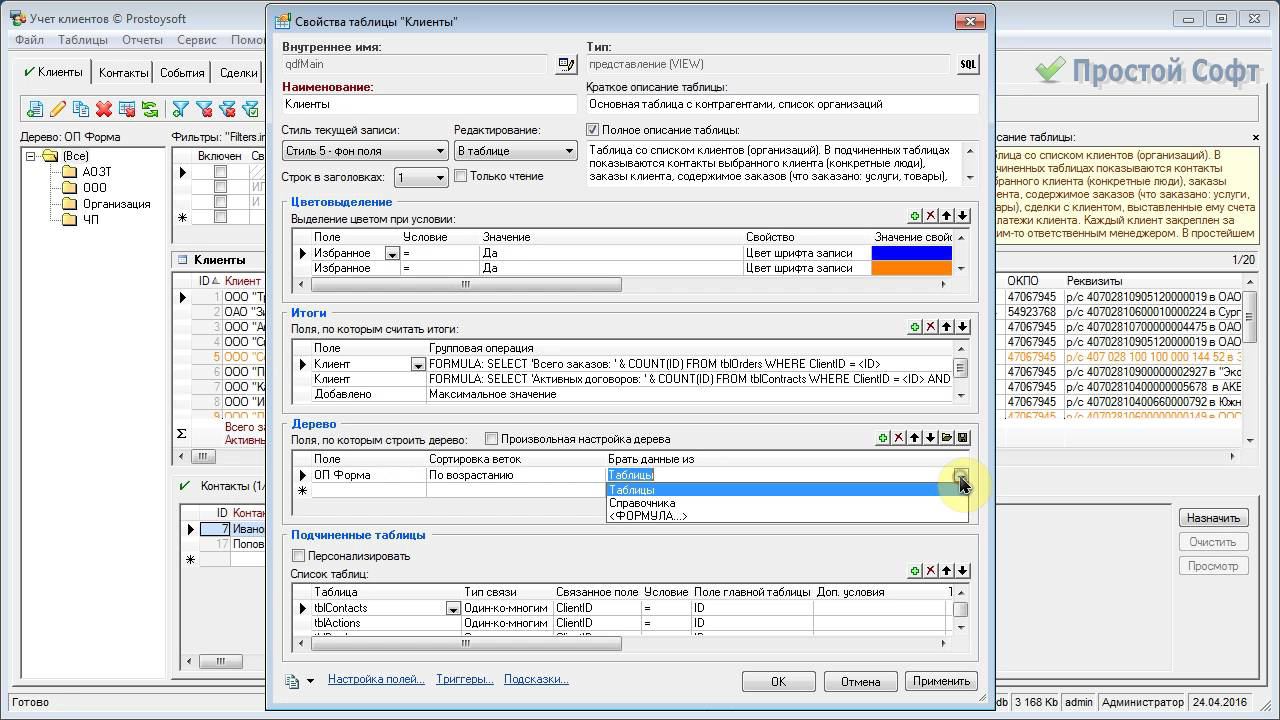The width and height of the screenshot is (1280, 720).
Task: Delete the selected tree field in Дерево
Action: tap(898, 438)
